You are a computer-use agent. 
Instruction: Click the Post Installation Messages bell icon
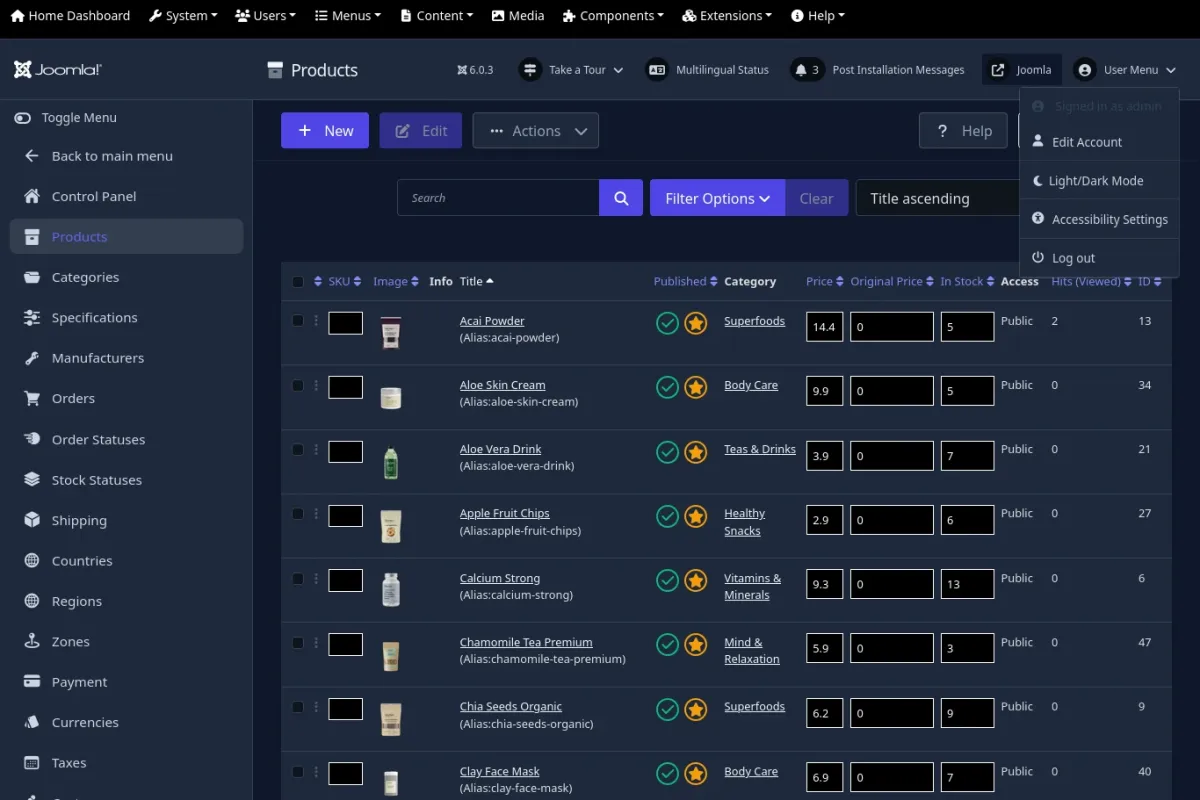click(x=800, y=70)
